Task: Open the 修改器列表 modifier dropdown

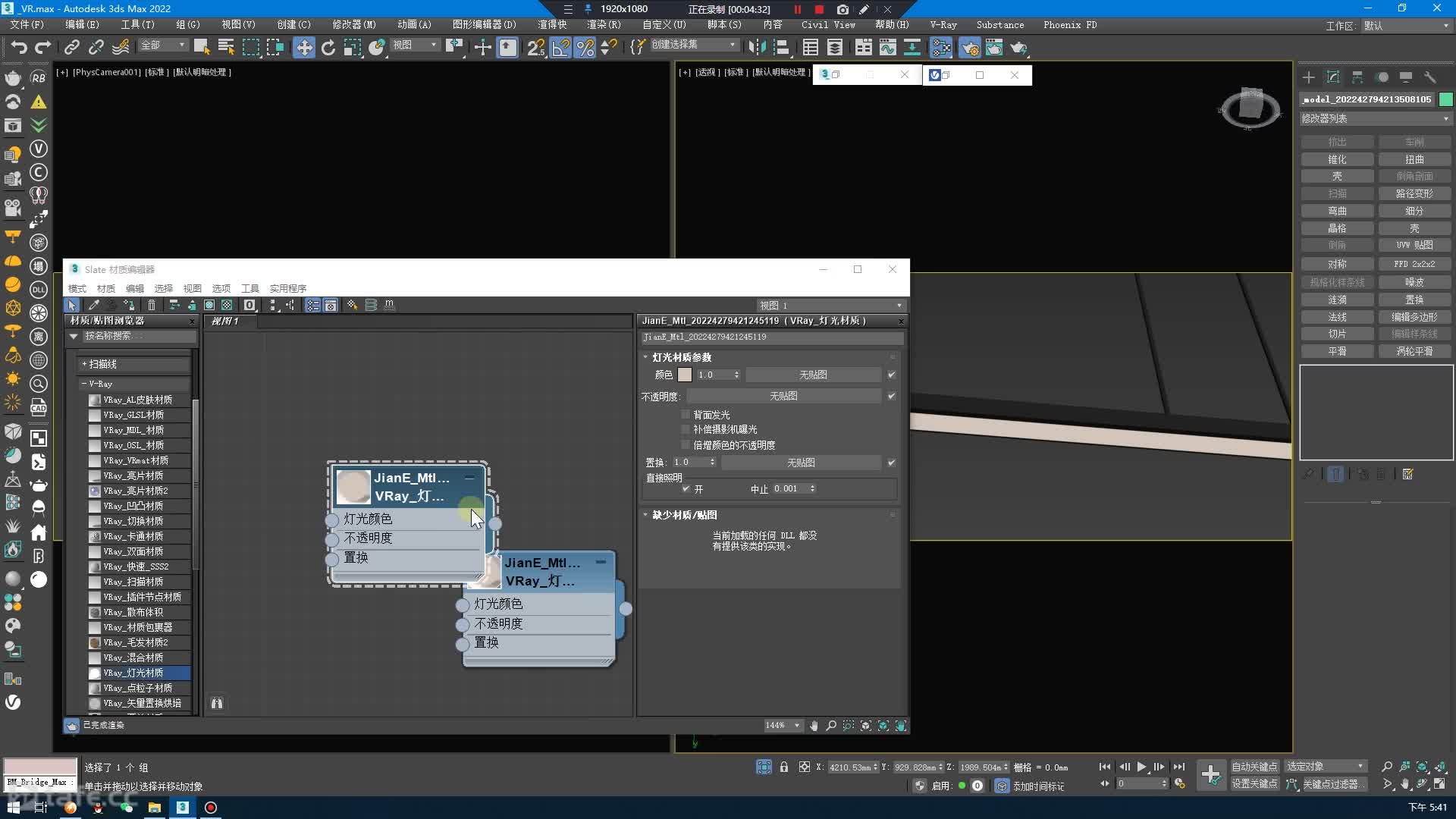Action: tap(1375, 118)
